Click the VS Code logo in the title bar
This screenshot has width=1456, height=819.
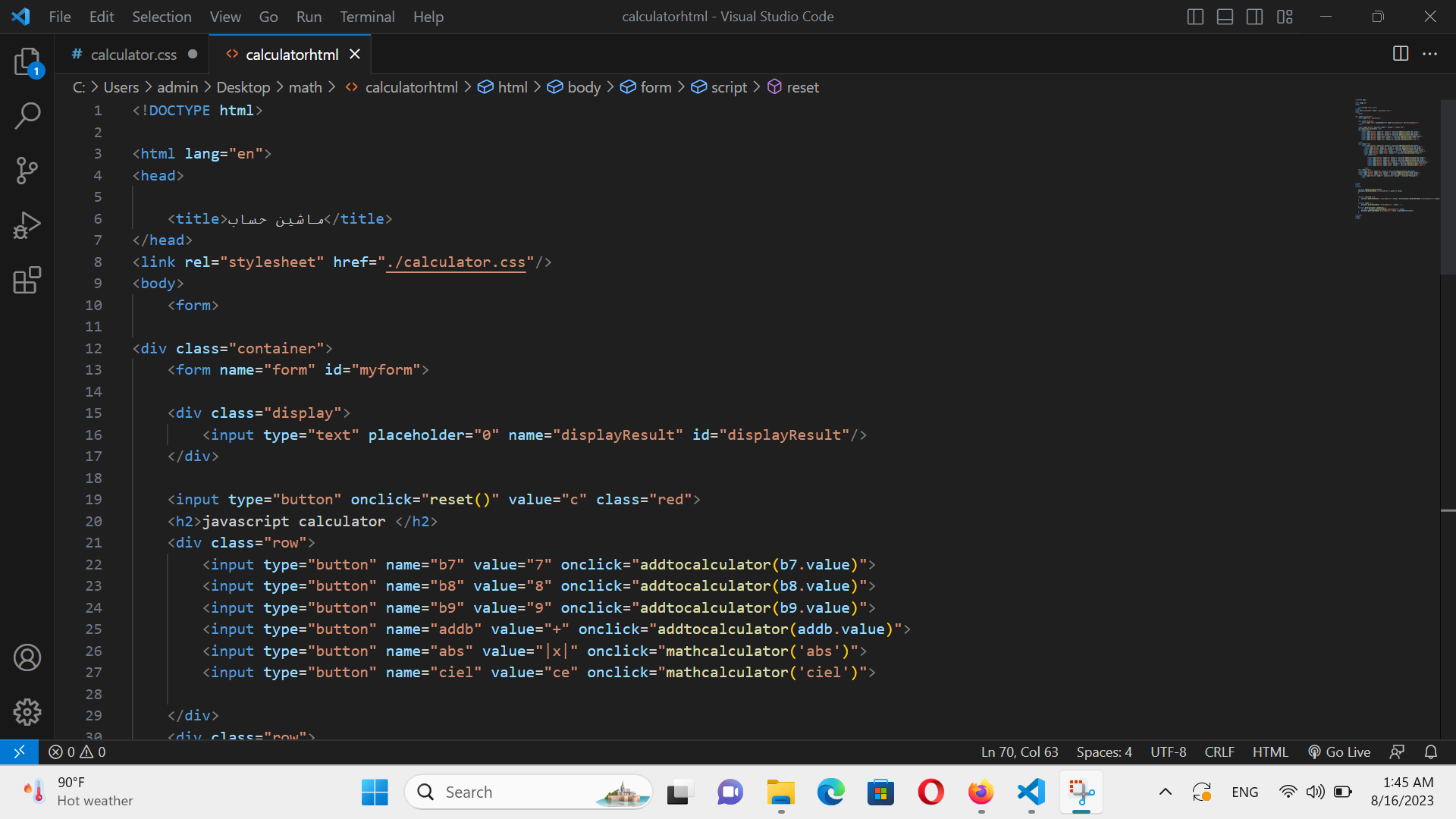[20, 17]
